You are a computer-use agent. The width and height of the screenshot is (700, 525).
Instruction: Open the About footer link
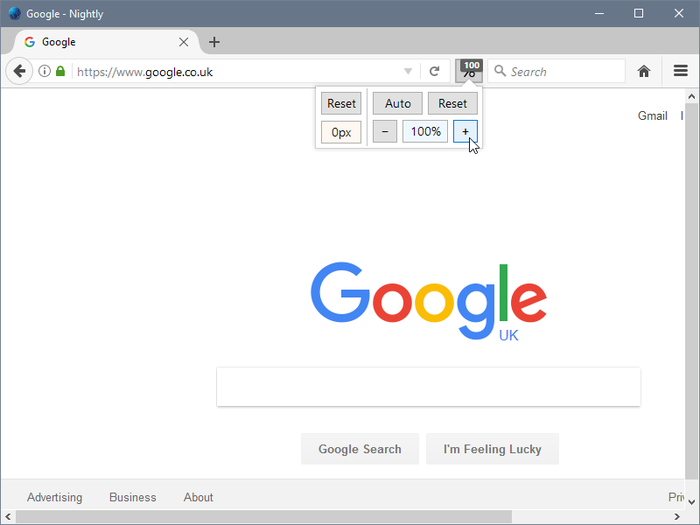coord(198,497)
